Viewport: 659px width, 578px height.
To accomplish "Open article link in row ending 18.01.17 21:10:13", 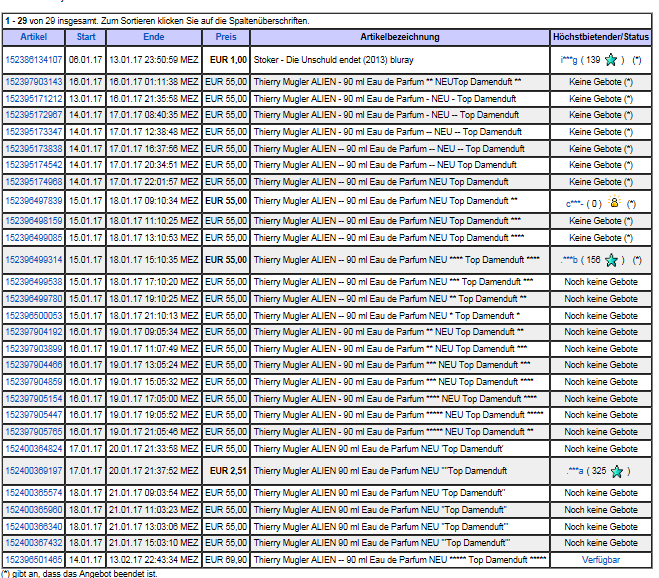I will (x=34, y=316).
